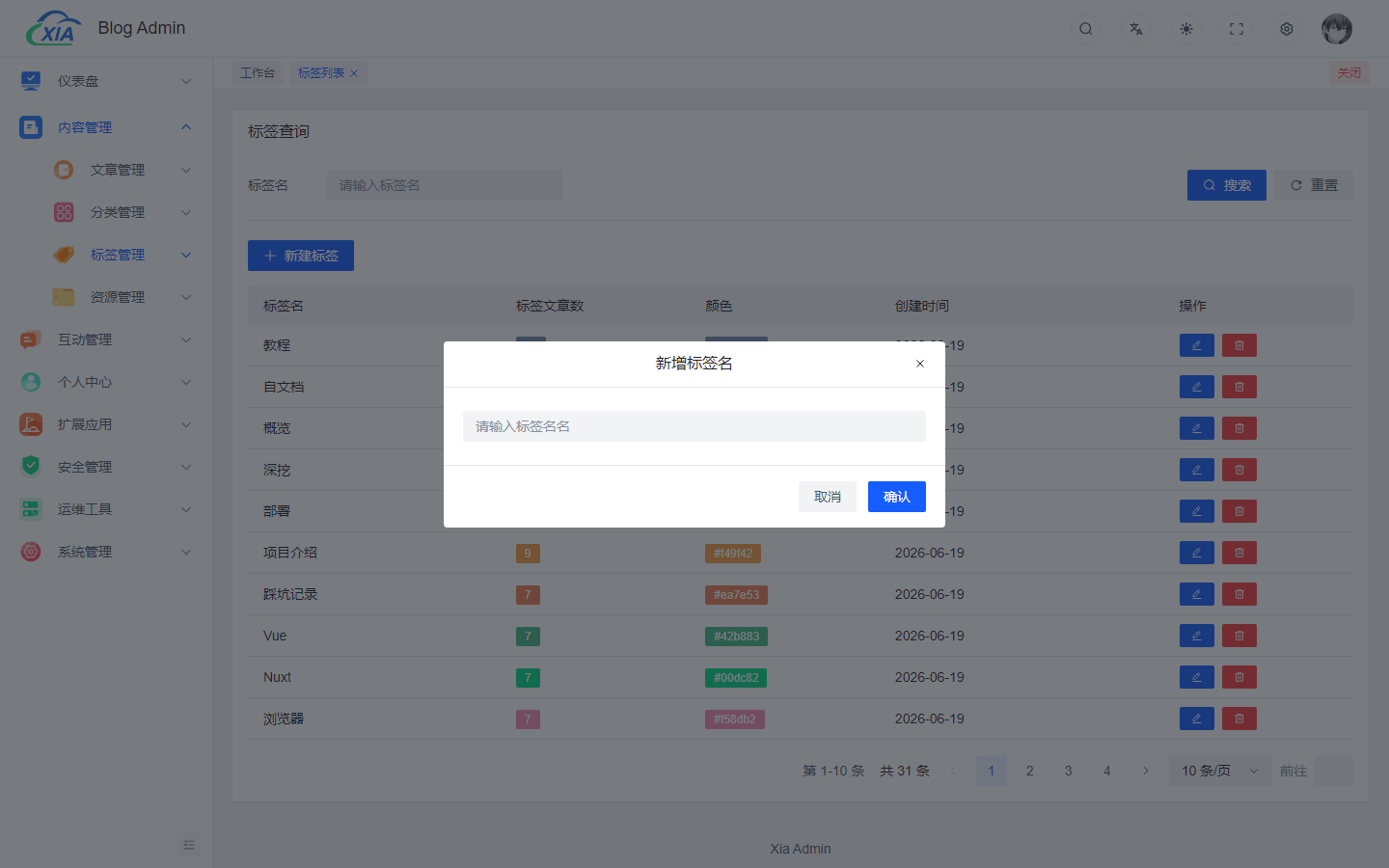Open the 10 条/页 page size dropdown

coord(1220,771)
